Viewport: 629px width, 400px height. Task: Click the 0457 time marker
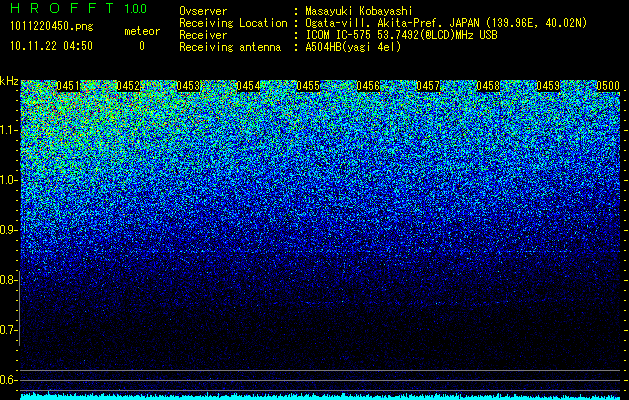click(428, 86)
